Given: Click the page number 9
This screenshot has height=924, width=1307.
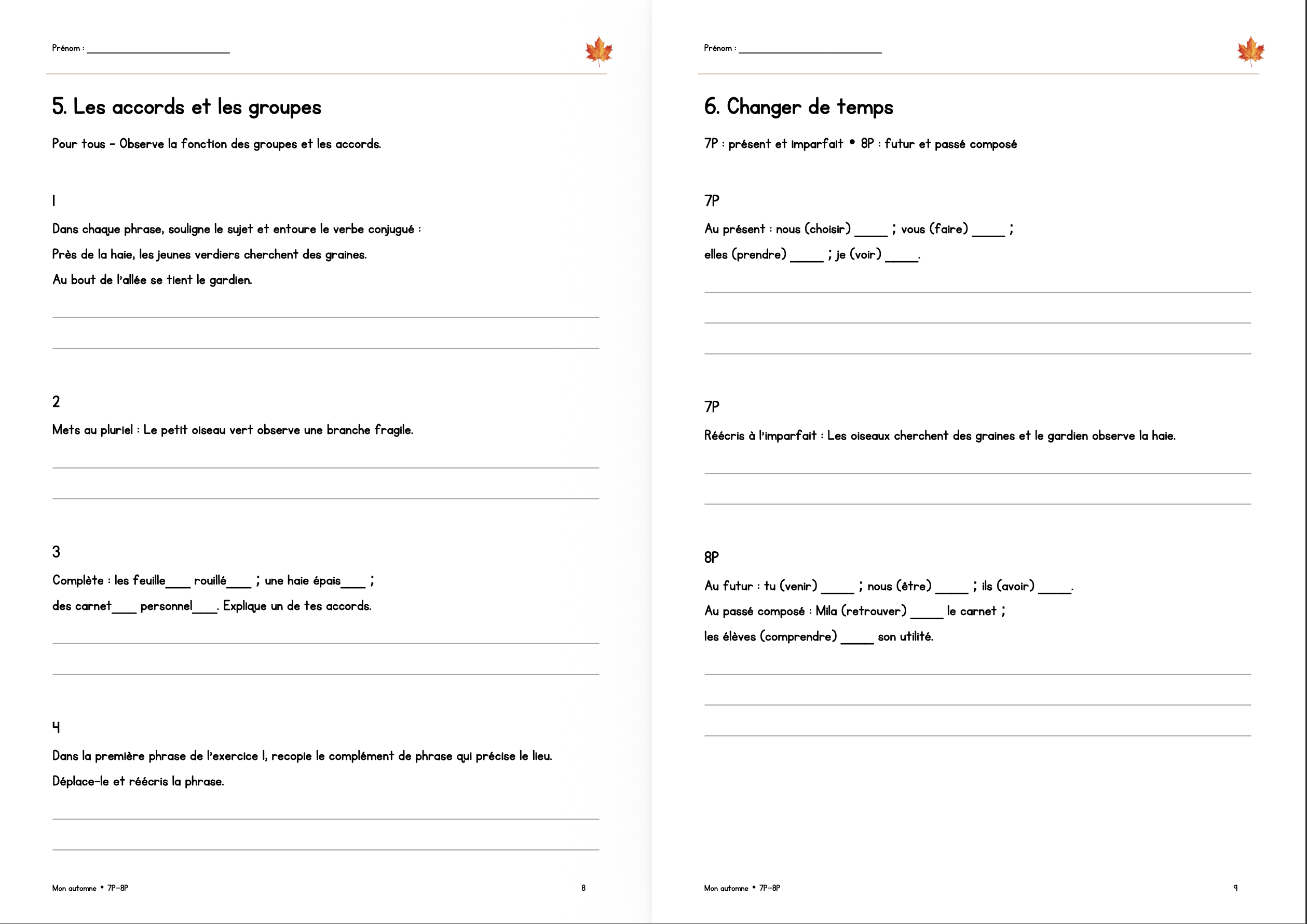Looking at the screenshot, I should (1235, 888).
